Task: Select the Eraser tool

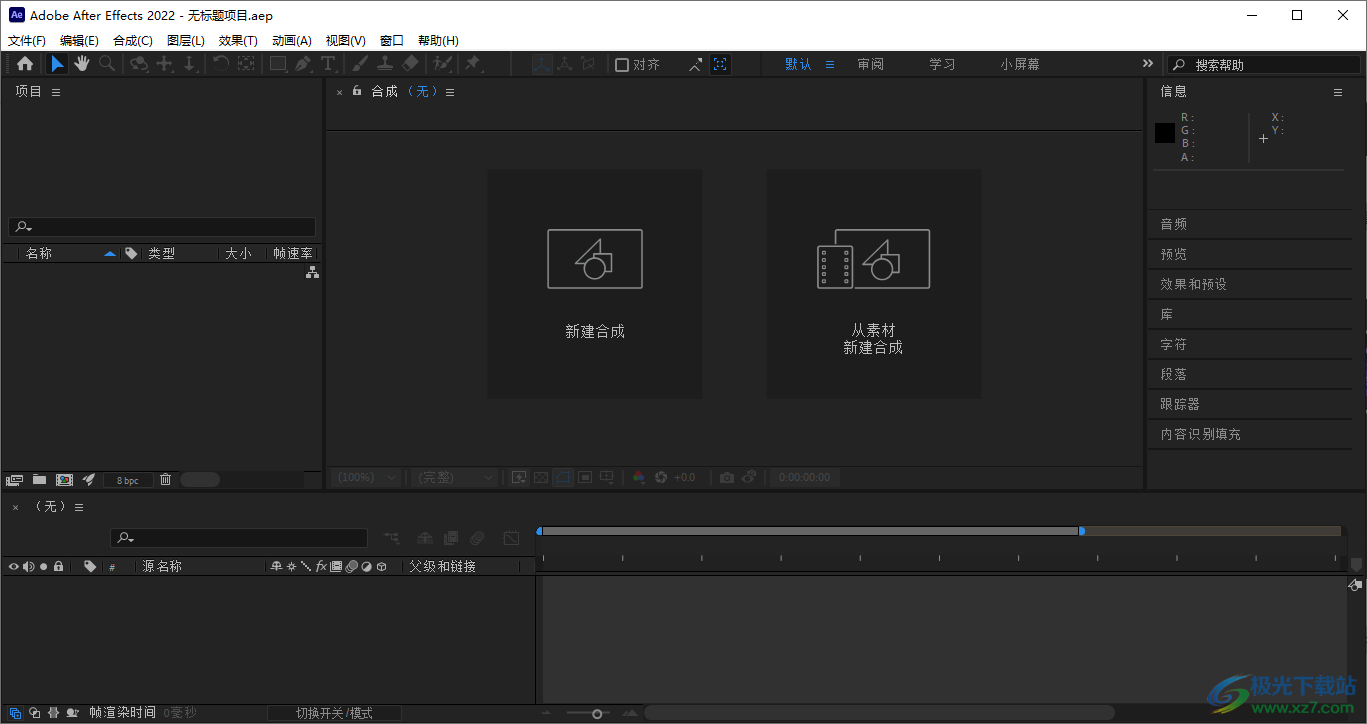Action: tap(410, 64)
